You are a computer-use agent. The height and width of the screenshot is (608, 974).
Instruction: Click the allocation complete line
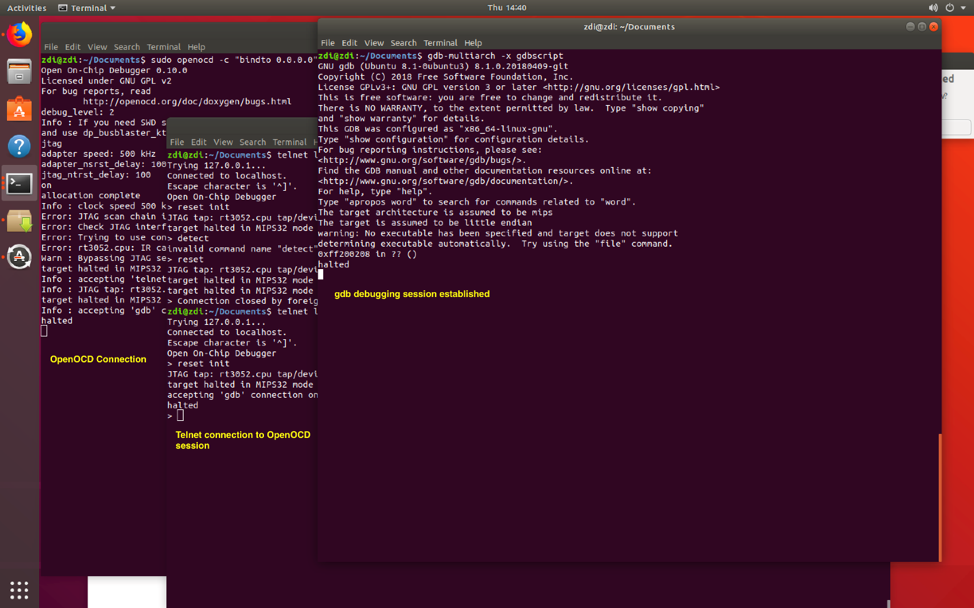[x=91, y=196]
